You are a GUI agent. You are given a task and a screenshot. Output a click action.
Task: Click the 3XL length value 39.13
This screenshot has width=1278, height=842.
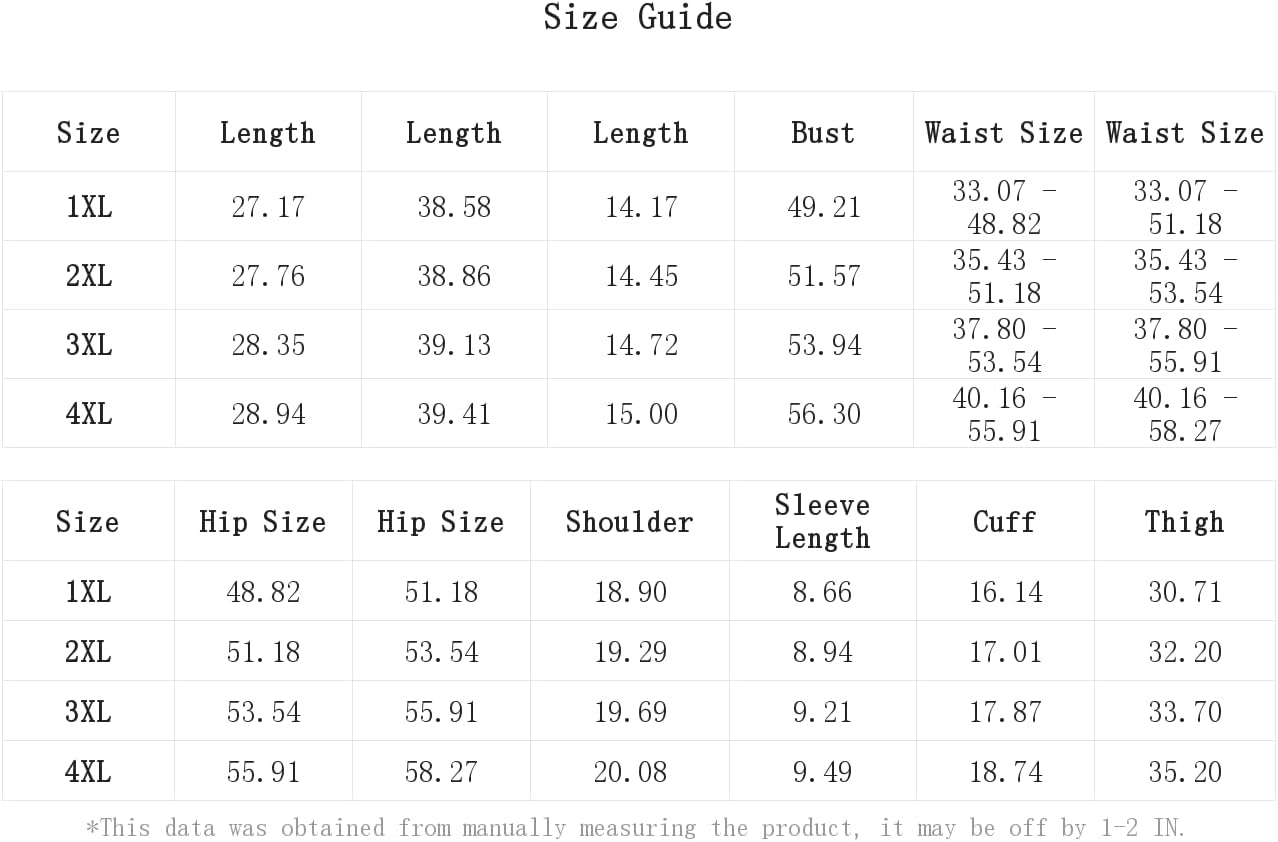tap(454, 345)
